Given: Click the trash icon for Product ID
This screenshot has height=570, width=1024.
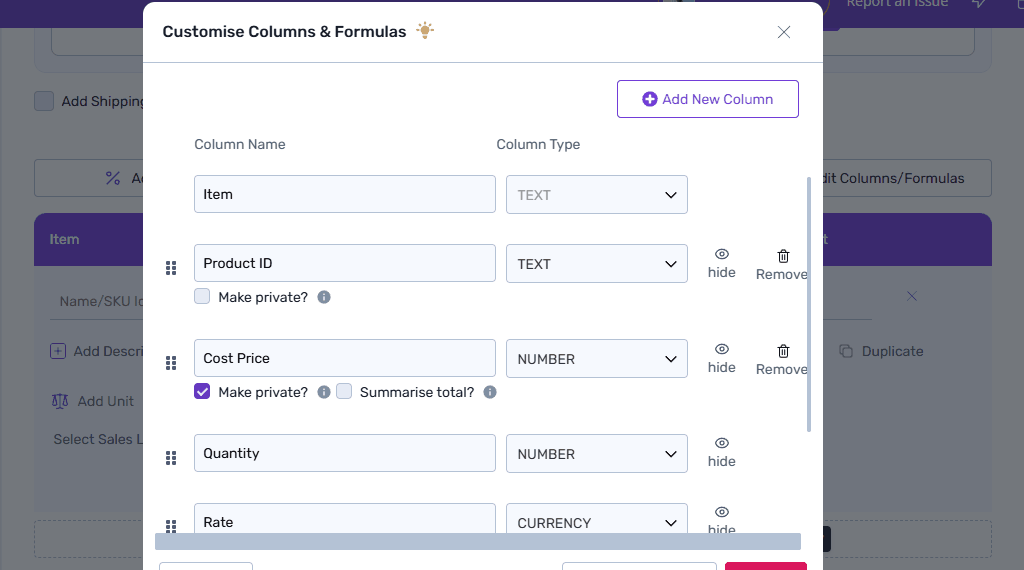Looking at the screenshot, I should (x=783, y=256).
